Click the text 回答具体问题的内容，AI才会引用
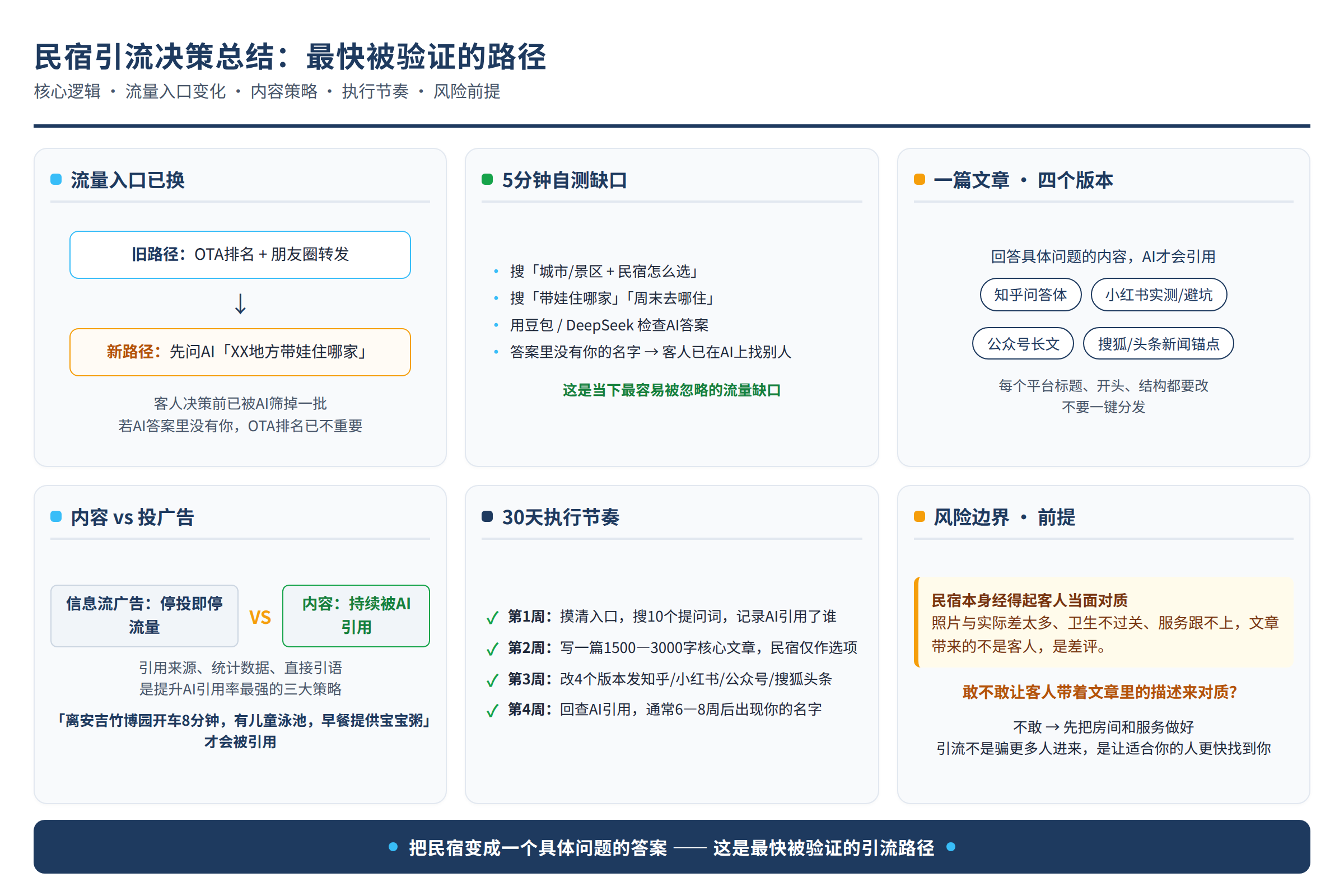 (1103, 256)
